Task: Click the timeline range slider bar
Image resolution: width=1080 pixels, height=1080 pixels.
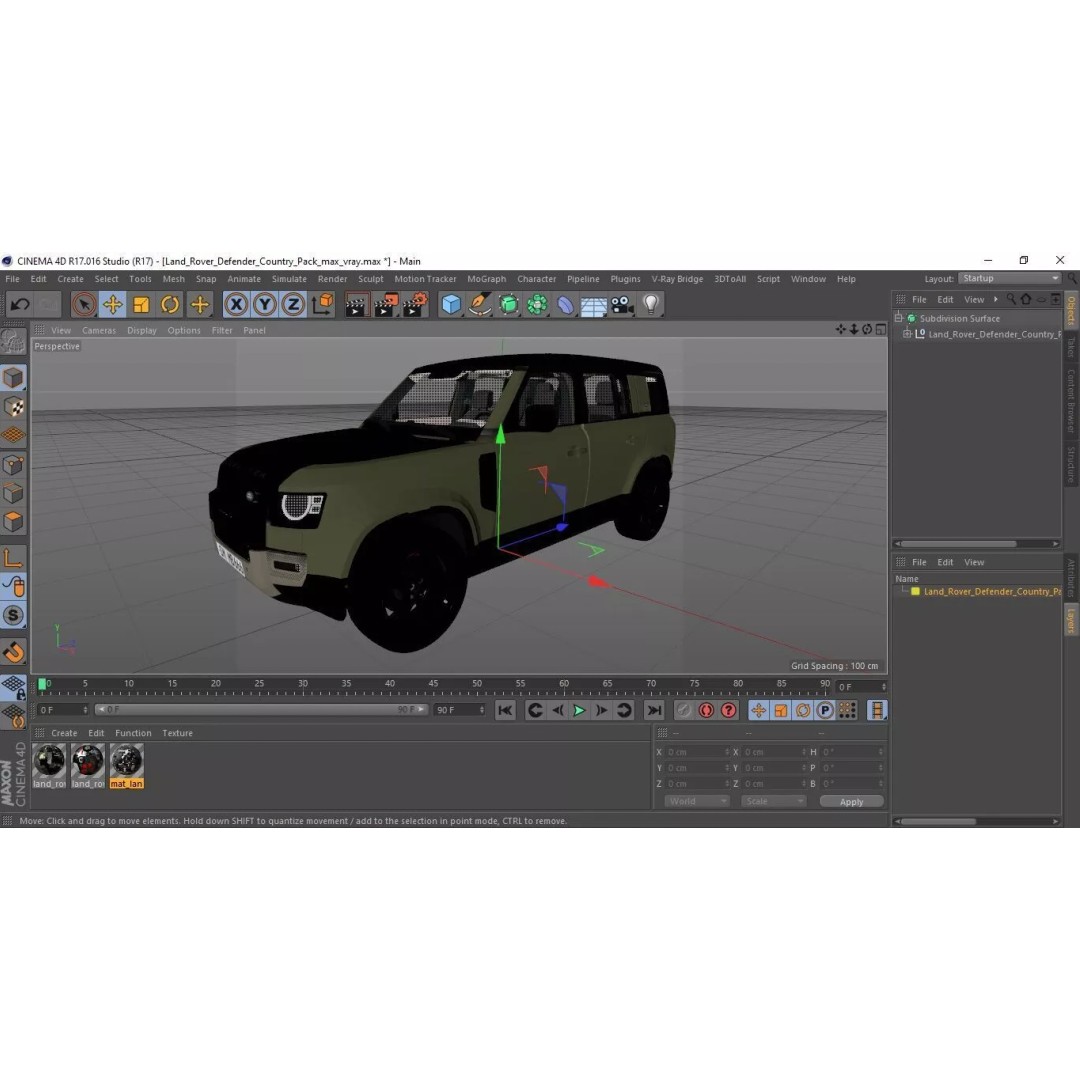Action: 260,709
